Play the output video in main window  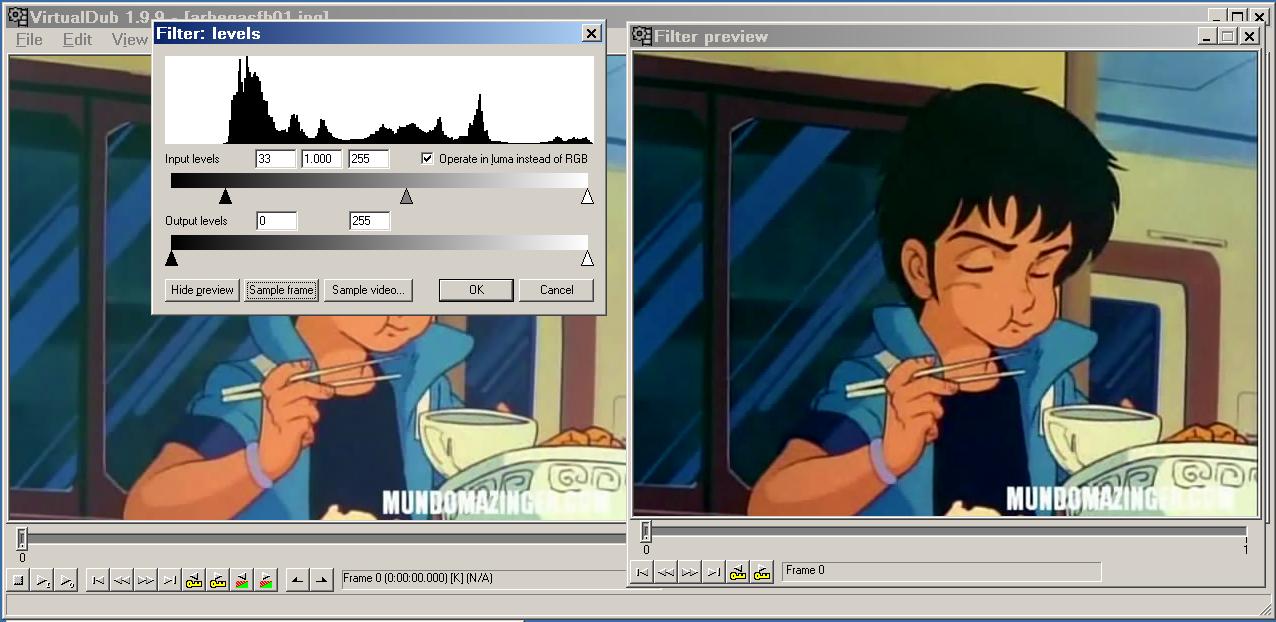(x=67, y=580)
